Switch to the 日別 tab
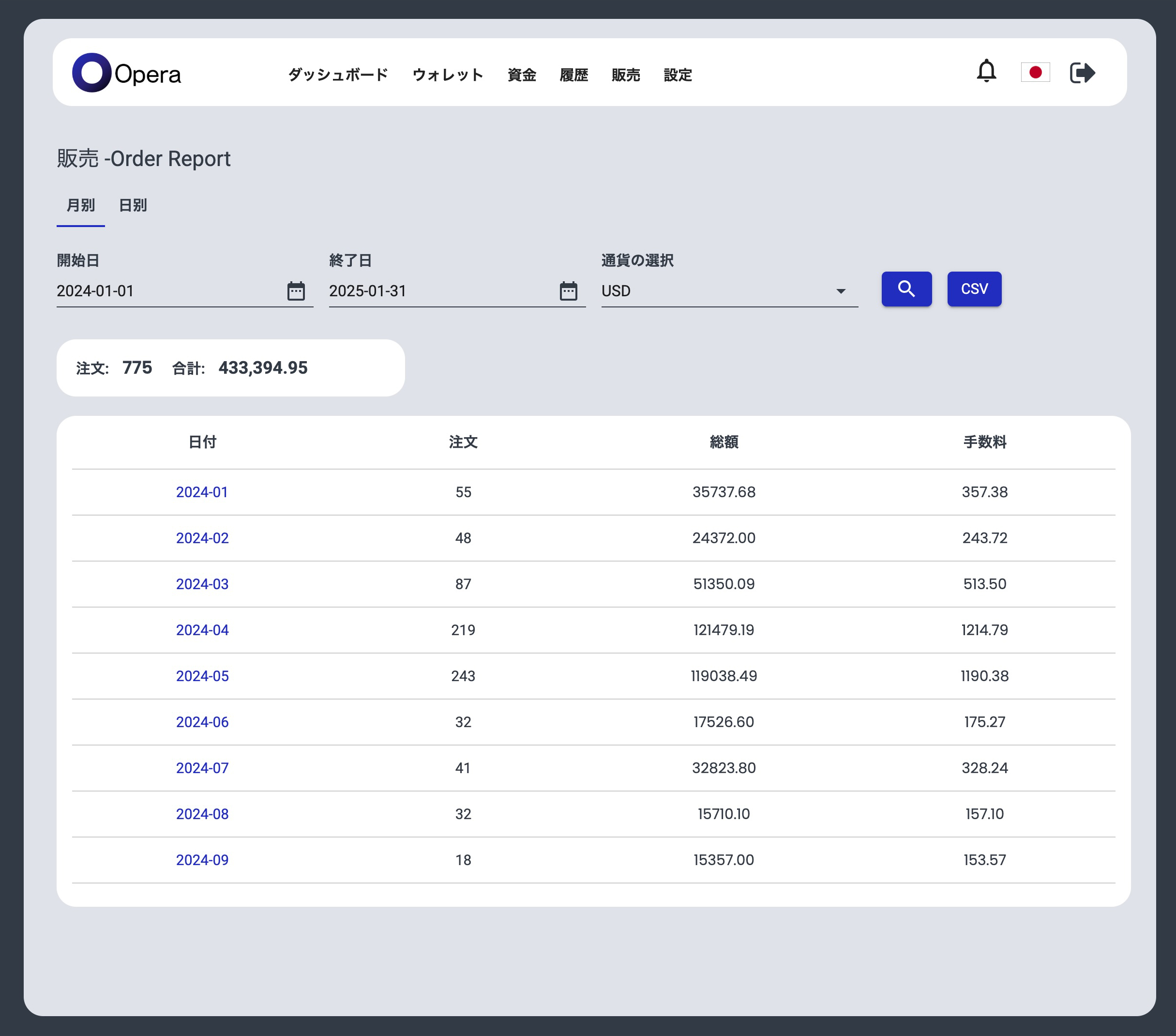This screenshot has width=1176, height=1036. (132, 205)
